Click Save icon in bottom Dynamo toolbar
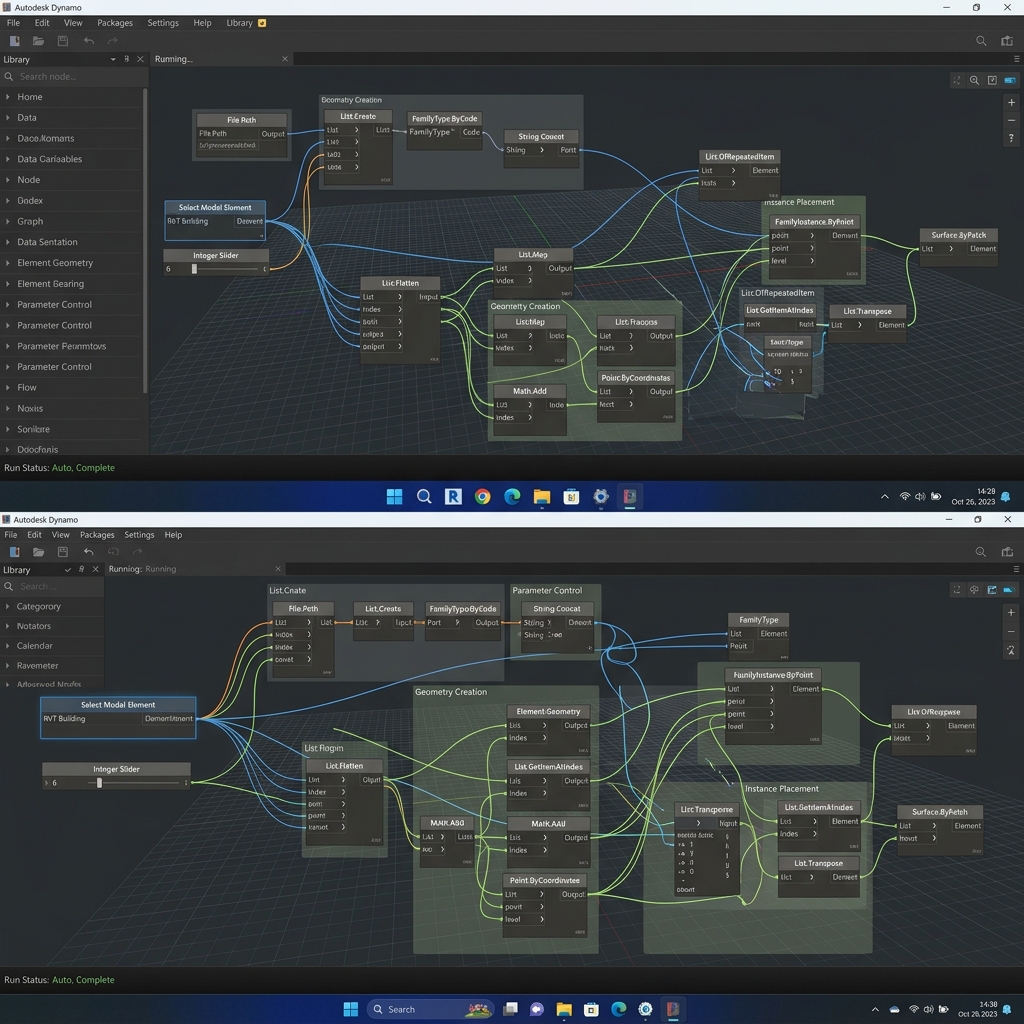Viewport: 1024px width, 1024px height. [x=63, y=552]
